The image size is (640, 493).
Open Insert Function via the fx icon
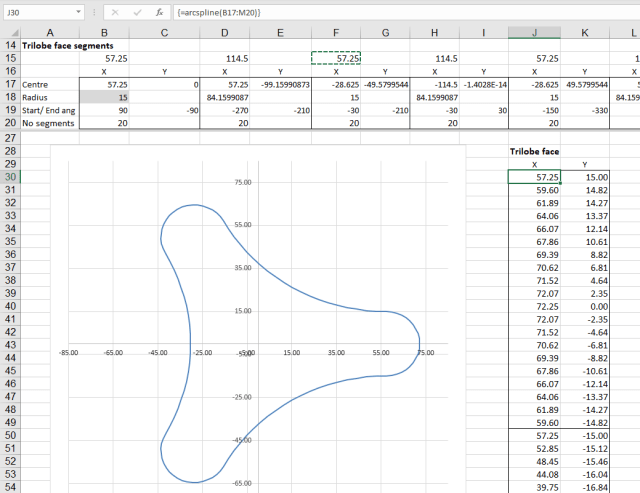coord(158,12)
